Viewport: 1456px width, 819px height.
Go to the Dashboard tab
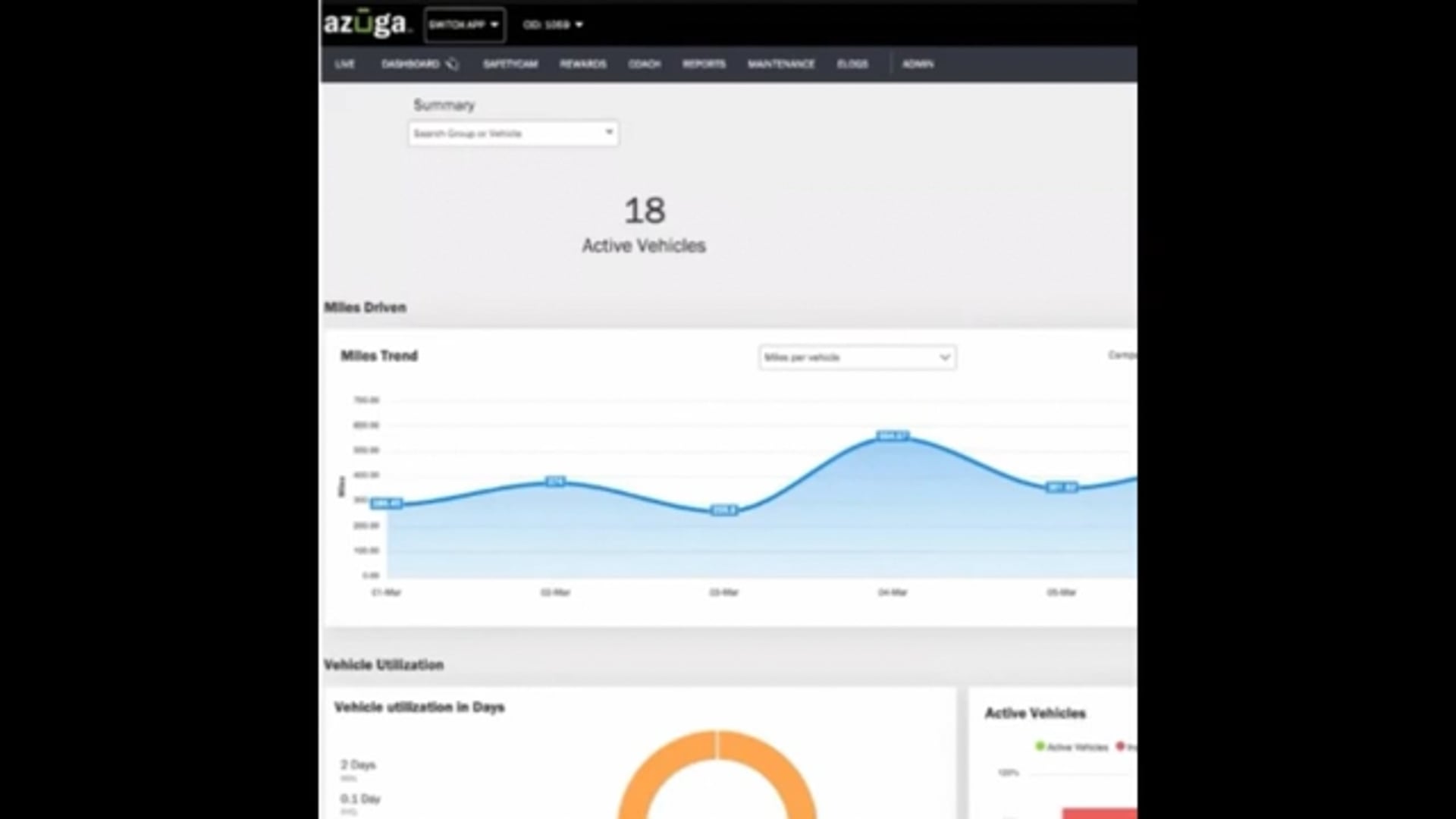(411, 64)
